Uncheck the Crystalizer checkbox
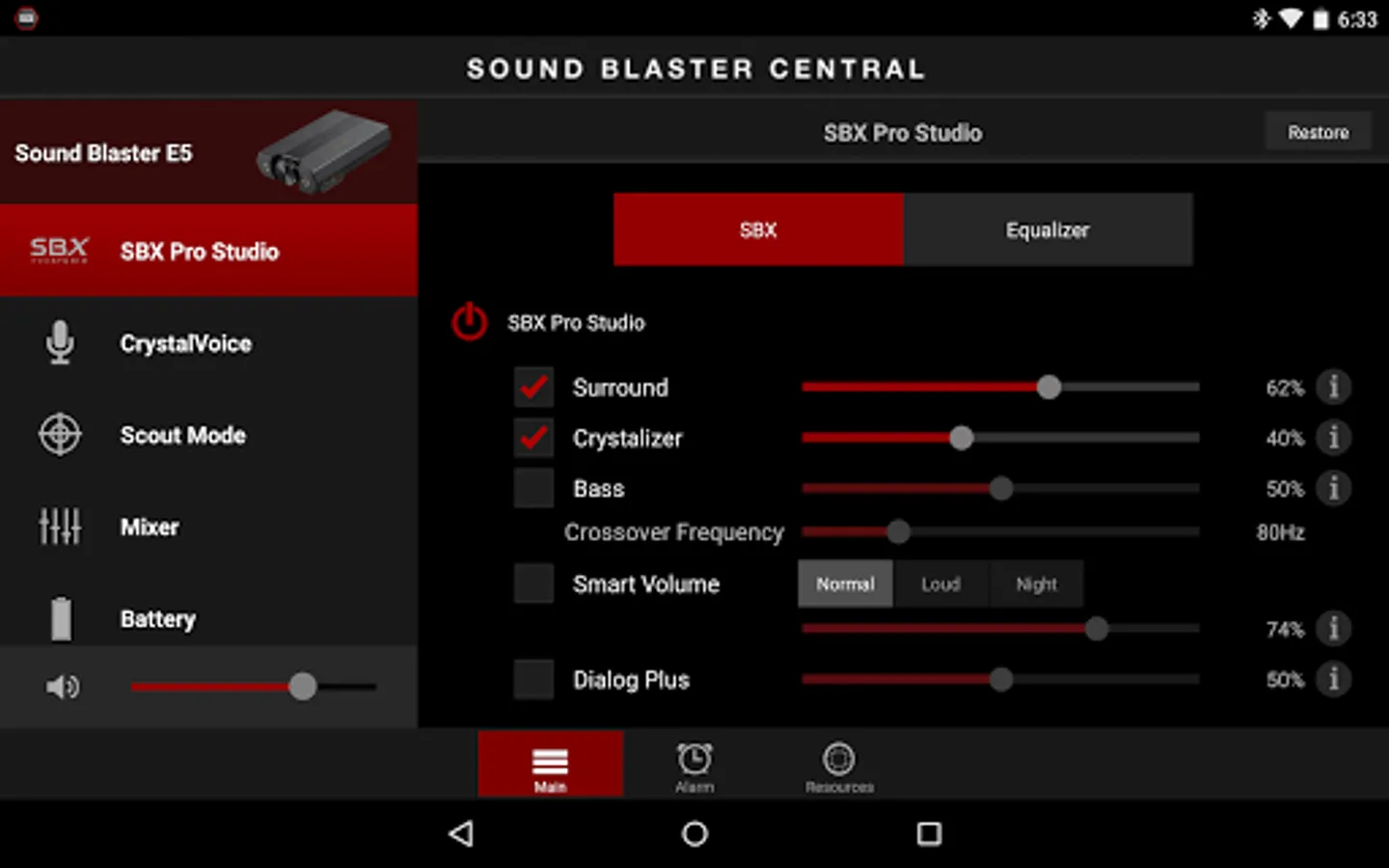The height and width of the screenshot is (868, 1389). (533, 438)
